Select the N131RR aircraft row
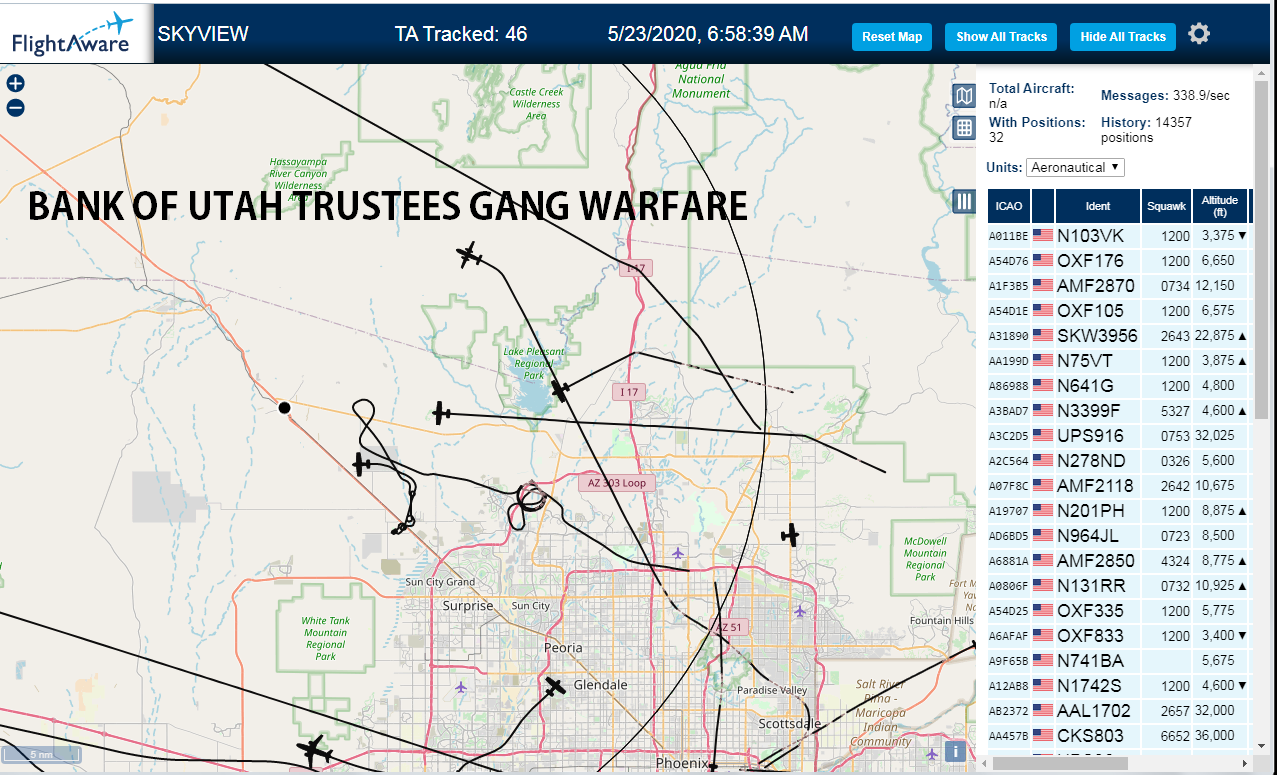Image resolution: width=1277 pixels, height=775 pixels. pyautogui.click(x=1119, y=586)
